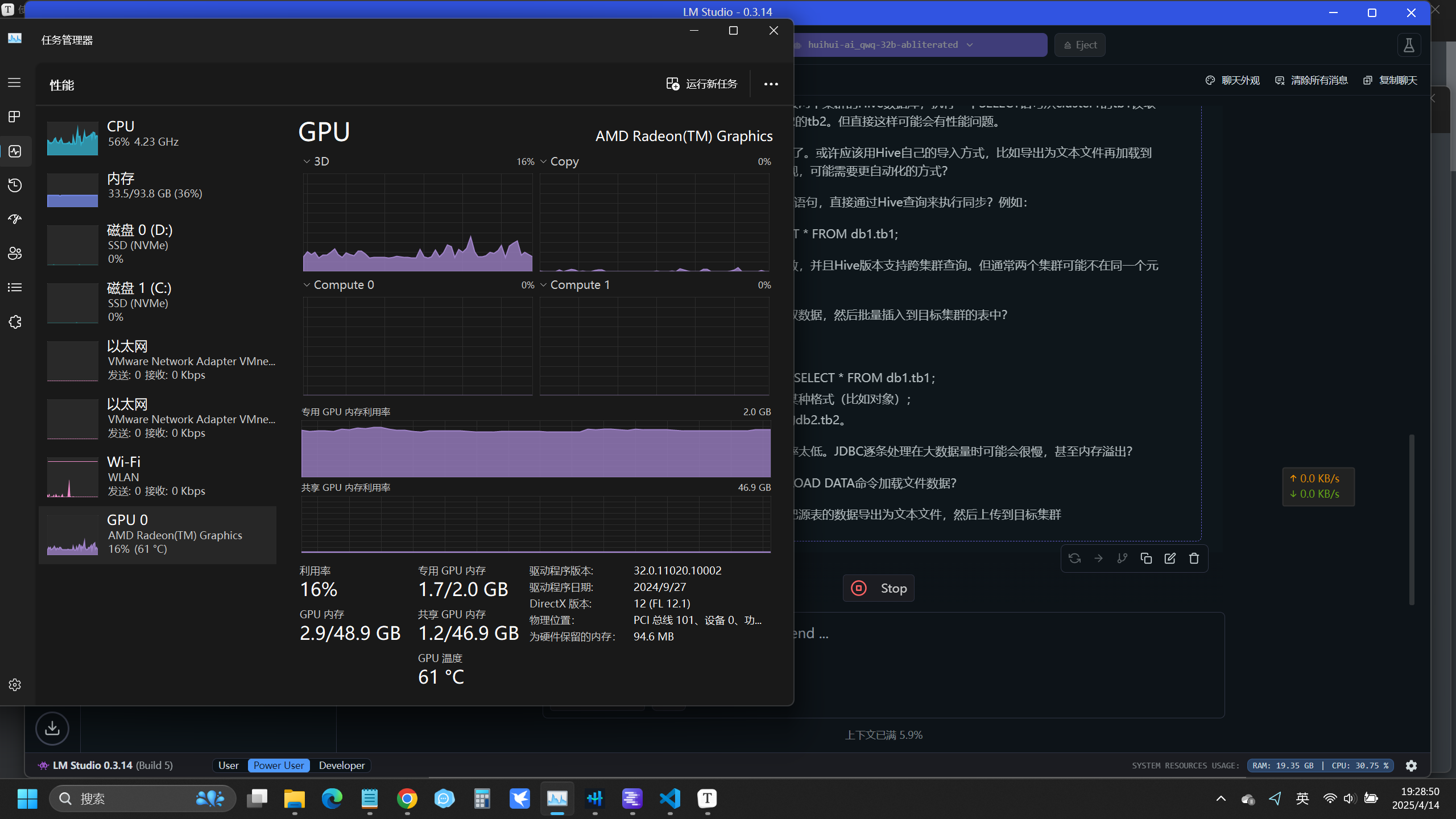Switch to Processes page in sidebar
Viewport: 1456px width, 819px height.
(14, 117)
